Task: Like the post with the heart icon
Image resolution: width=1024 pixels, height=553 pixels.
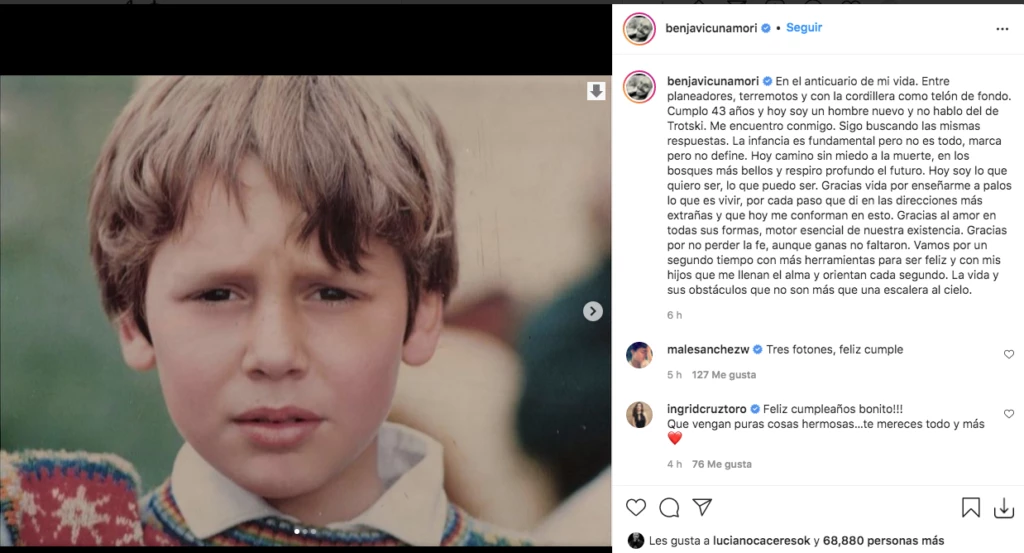Action: (x=636, y=508)
